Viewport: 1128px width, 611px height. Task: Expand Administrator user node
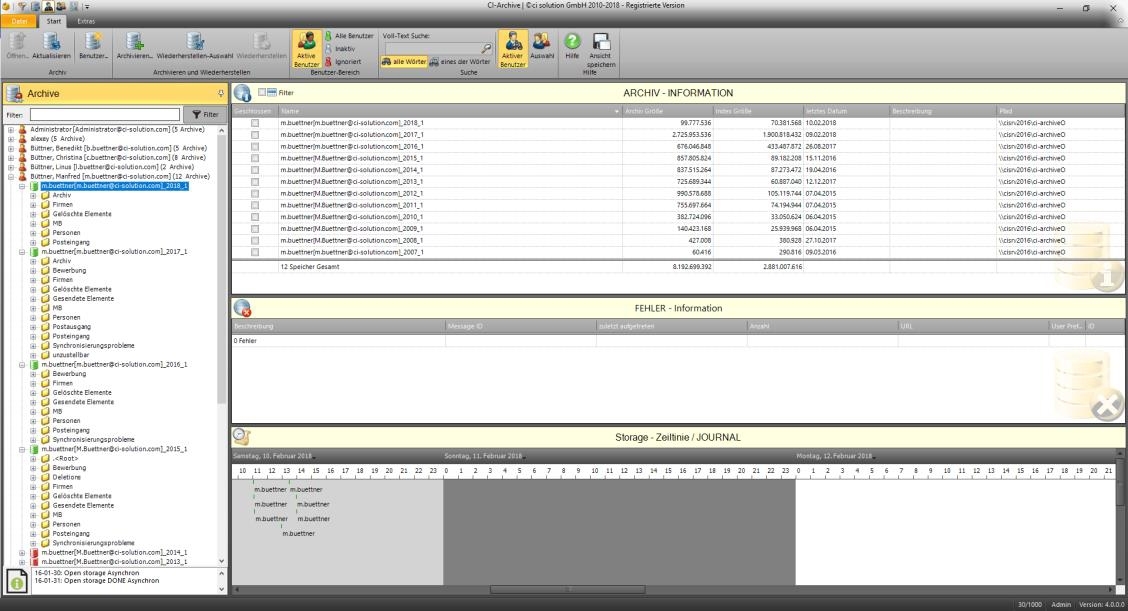[x=11, y=130]
